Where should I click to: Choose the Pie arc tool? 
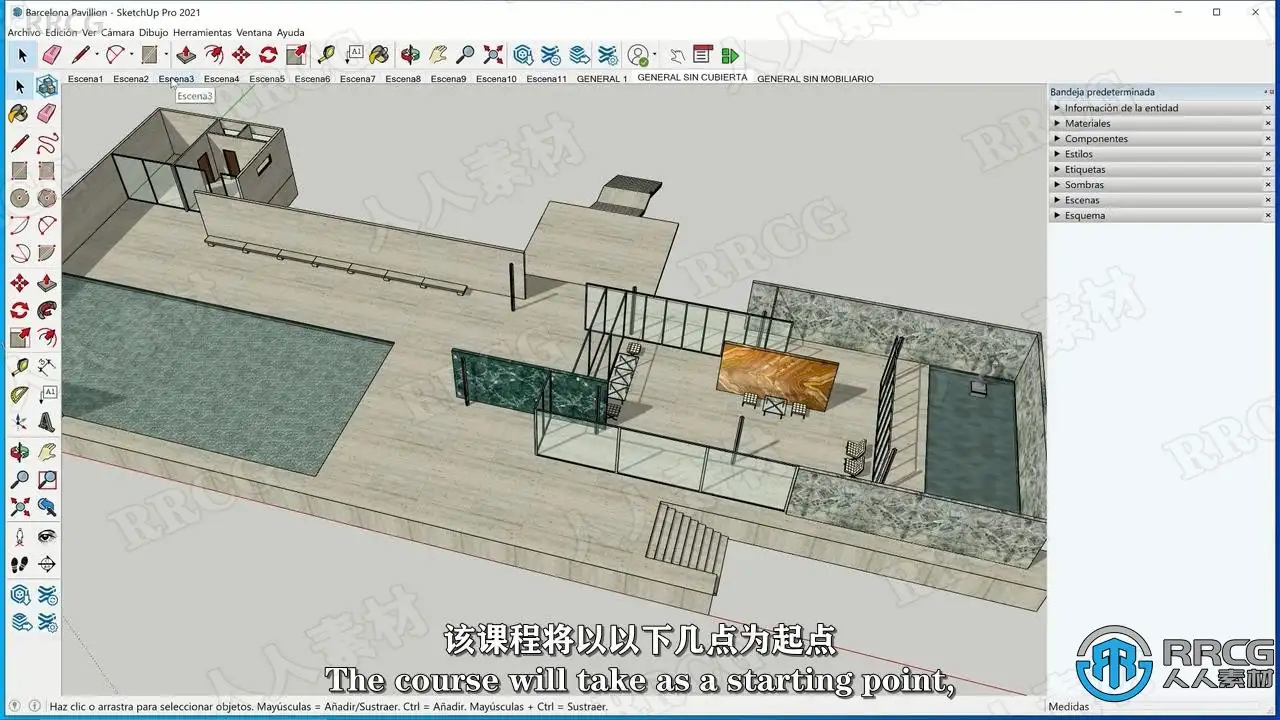coord(47,254)
